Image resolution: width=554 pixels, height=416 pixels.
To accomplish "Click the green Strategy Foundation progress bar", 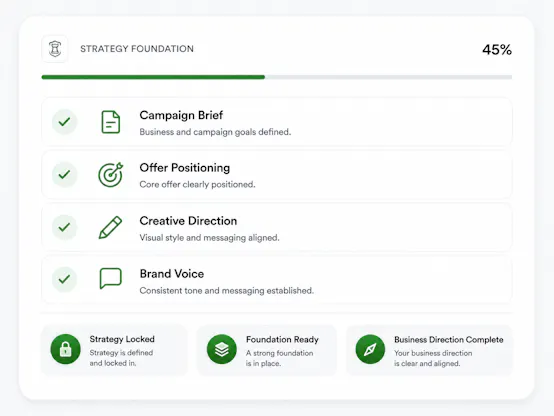I will [x=153, y=77].
